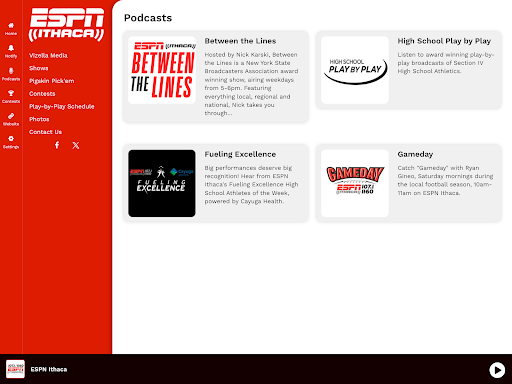
Task: Open High School Play by Play artwork
Action: tap(355, 70)
